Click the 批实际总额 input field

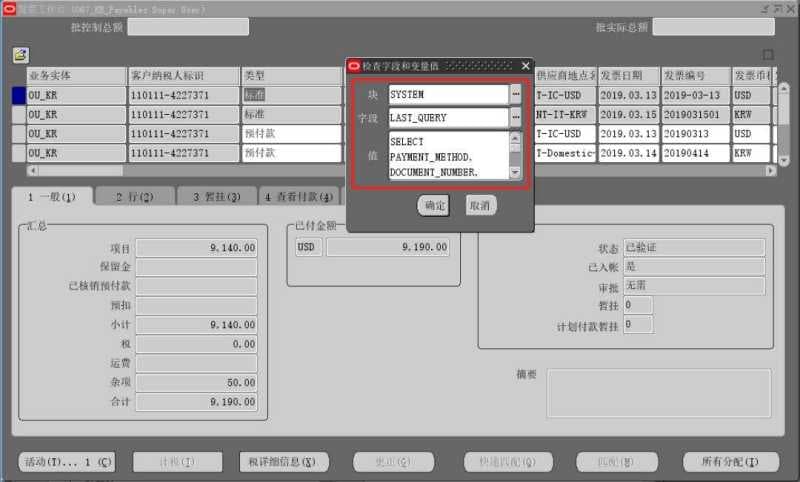click(713, 27)
